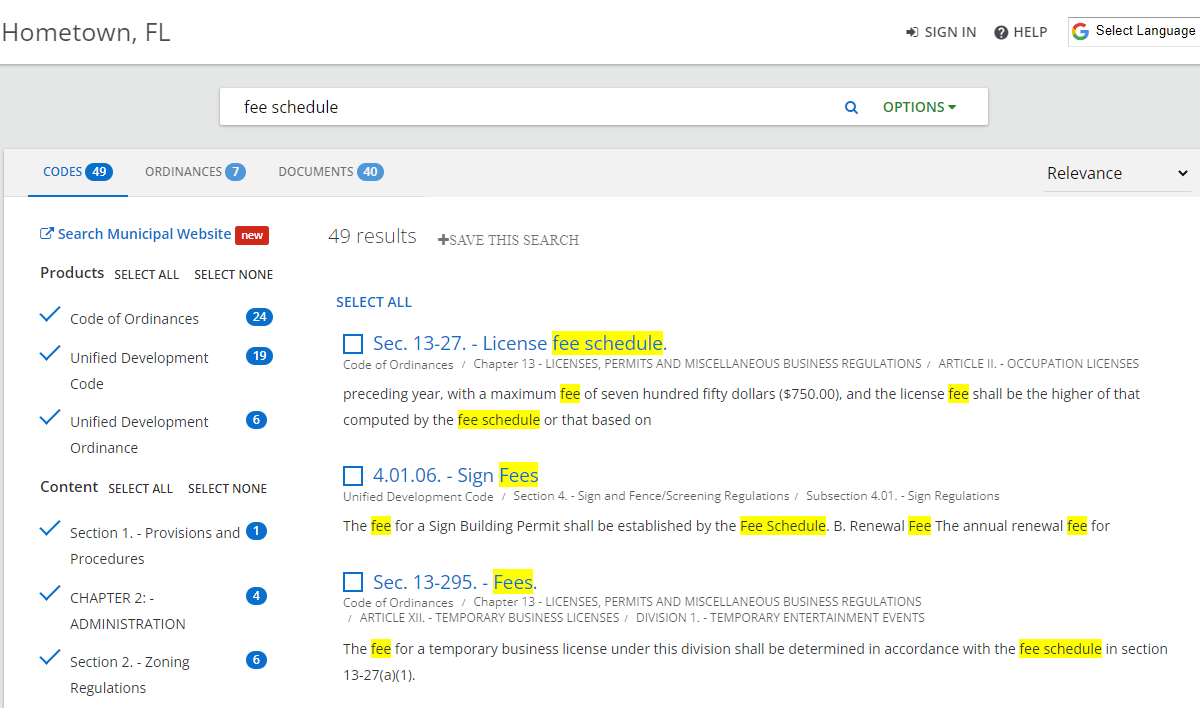Viewport: 1200px width, 708px height.
Task: Click breadcrumb 'Section 4. - Sign and Fence/Screening Regulations'
Action: point(651,496)
